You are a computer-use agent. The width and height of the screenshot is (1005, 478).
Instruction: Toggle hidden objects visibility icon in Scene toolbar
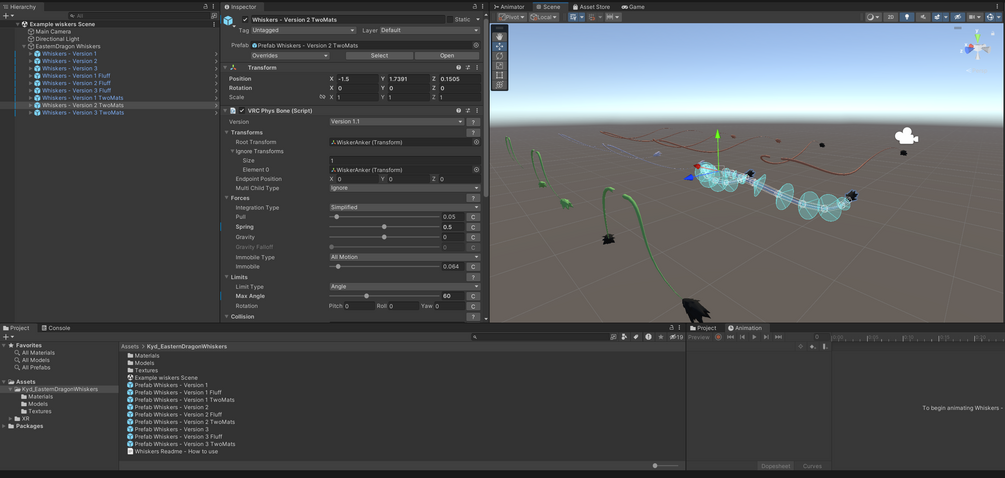point(957,17)
